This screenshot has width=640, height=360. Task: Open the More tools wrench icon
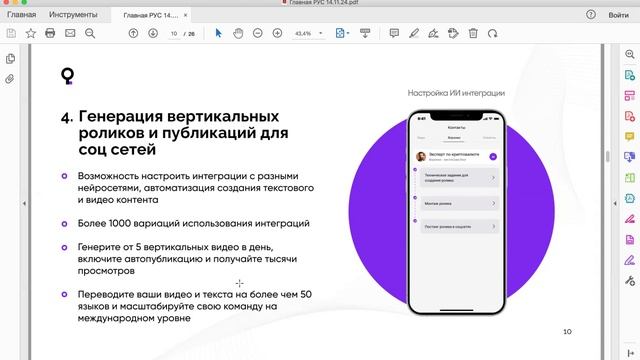[630, 280]
